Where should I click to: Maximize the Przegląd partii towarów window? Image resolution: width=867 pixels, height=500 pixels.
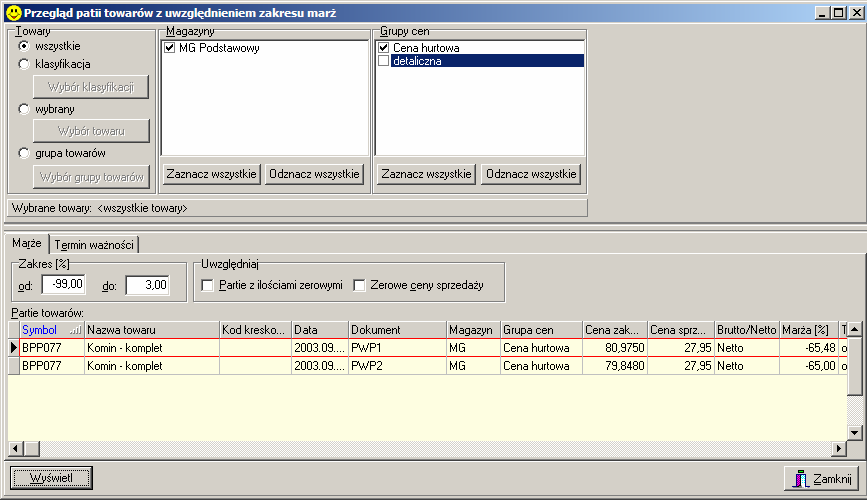click(x=838, y=12)
